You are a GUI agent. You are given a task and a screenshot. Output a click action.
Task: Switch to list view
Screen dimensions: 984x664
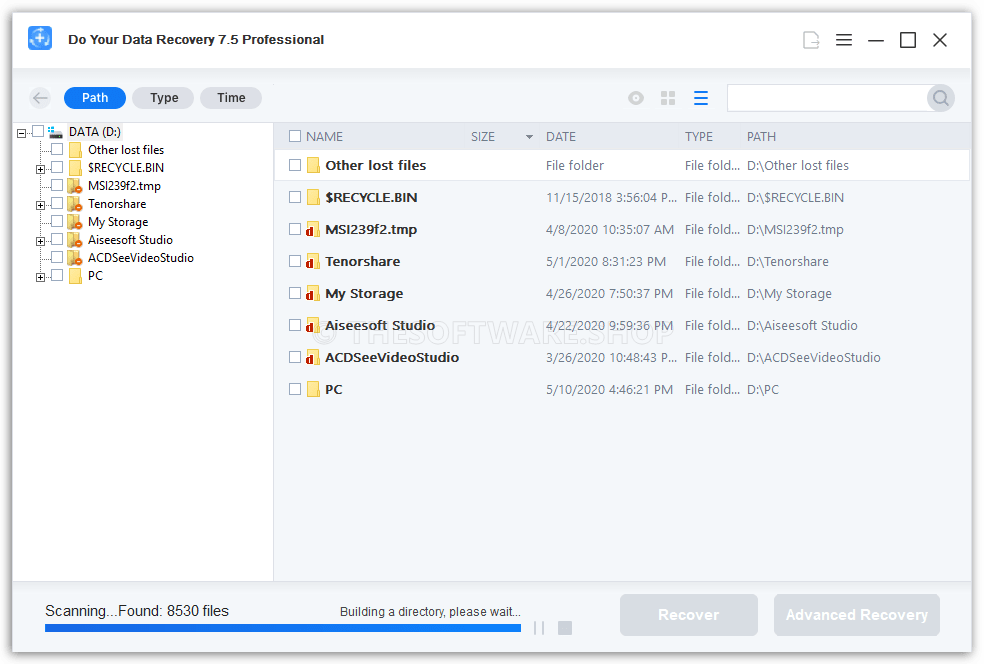coord(701,98)
